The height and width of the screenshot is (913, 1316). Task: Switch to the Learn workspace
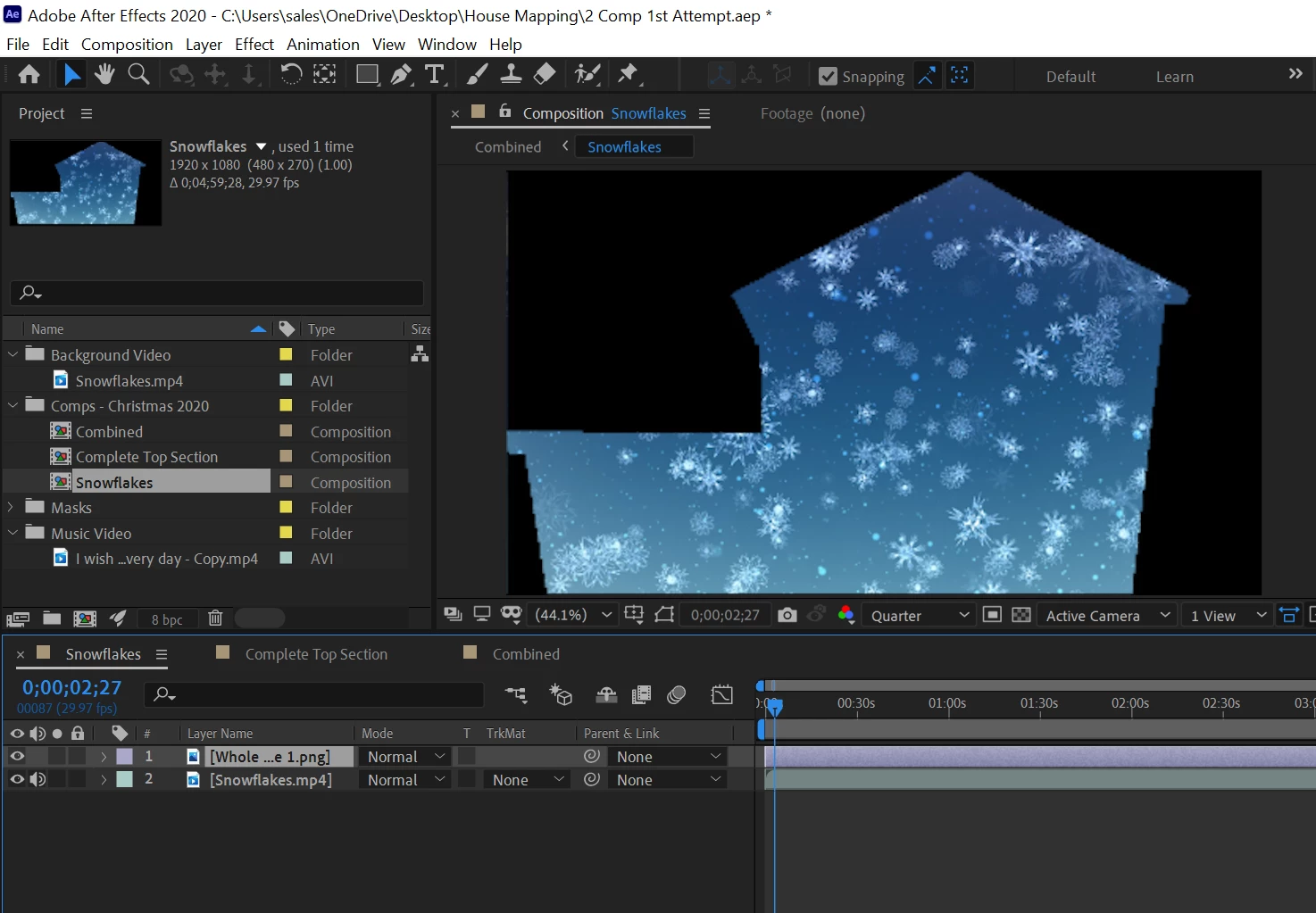tap(1174, 77)
